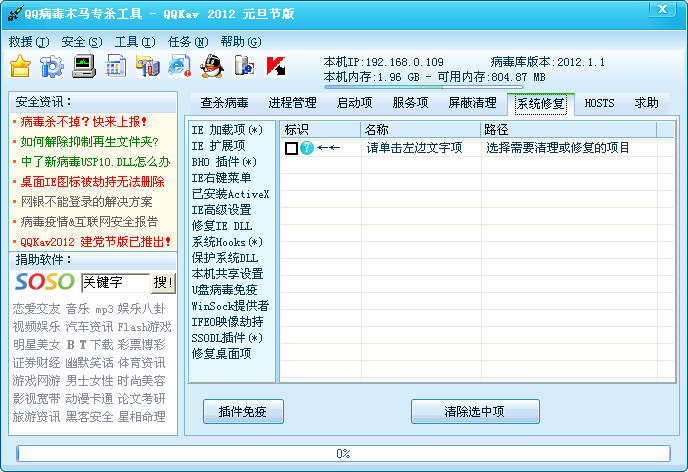688x472 pixels.
Task: Sort by the 路径 column header
Action: click(569, 129)
